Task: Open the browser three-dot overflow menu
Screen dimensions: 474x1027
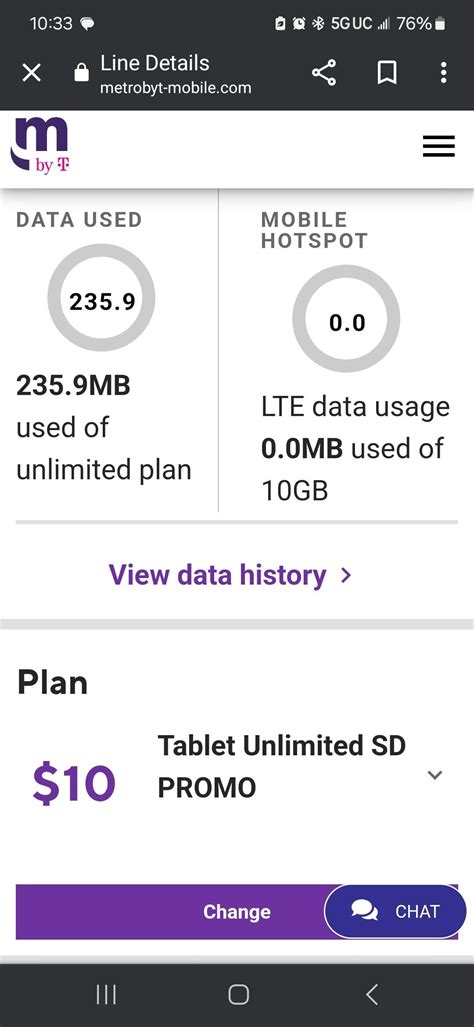Action: (444, 73)
